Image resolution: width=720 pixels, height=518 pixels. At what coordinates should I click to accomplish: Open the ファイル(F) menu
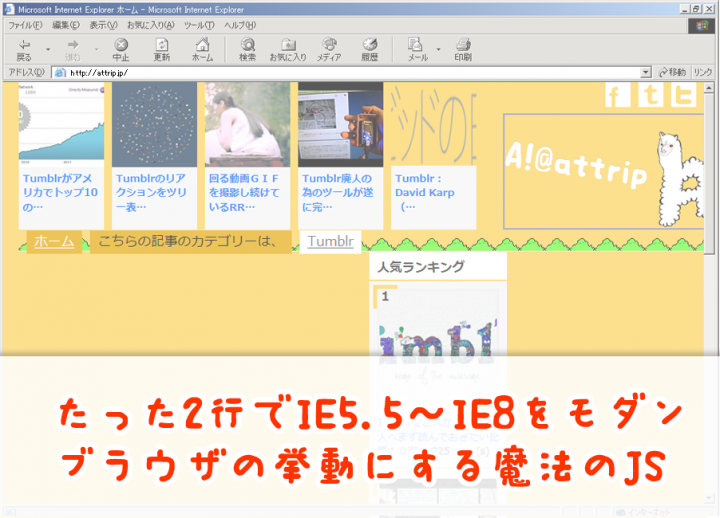[x=25, y=25]
